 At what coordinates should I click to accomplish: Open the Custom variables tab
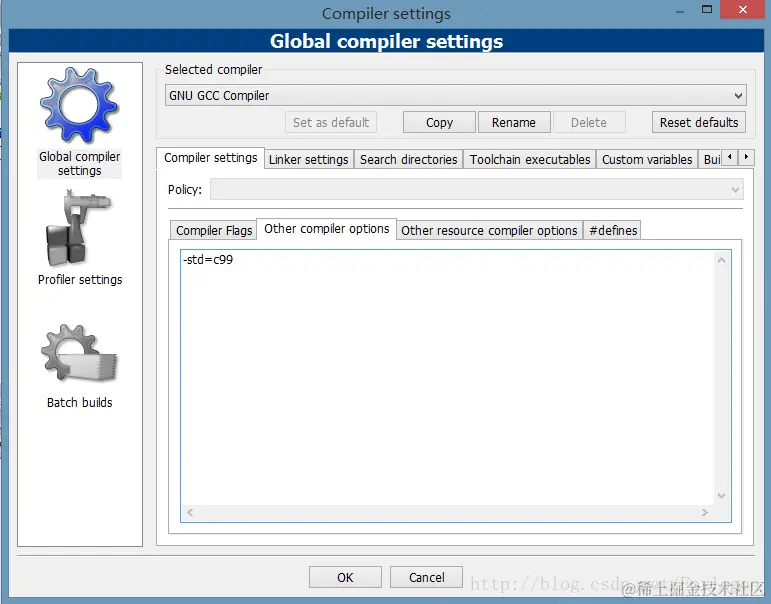647,159
